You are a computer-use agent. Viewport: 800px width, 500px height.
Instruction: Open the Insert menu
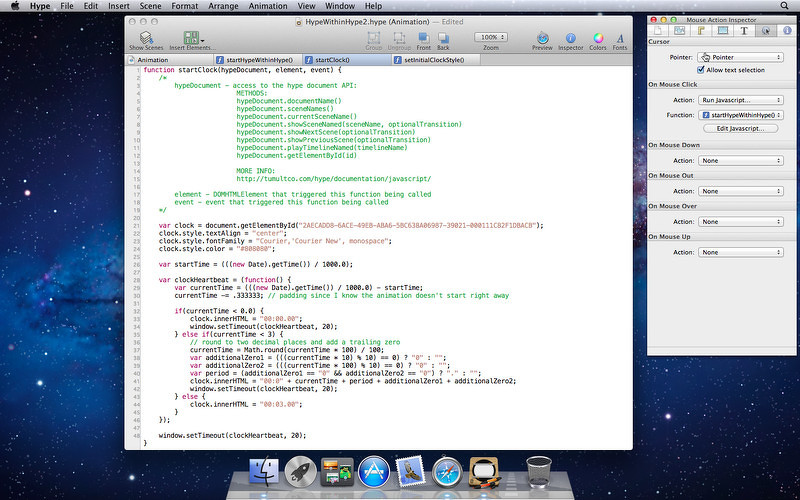118,6
